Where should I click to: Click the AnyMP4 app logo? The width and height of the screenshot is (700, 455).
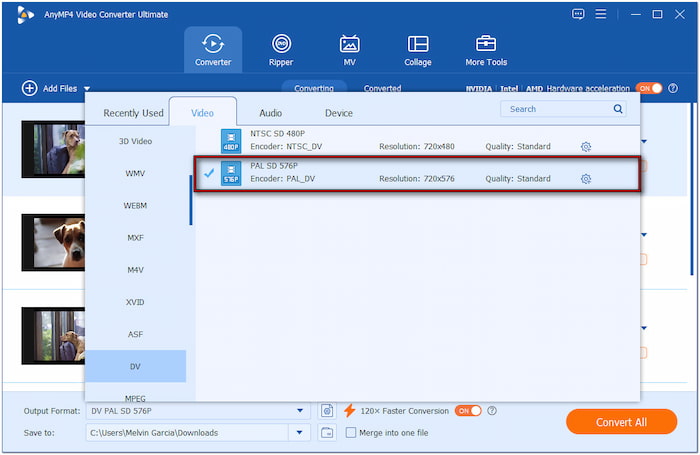pos(25,15)
